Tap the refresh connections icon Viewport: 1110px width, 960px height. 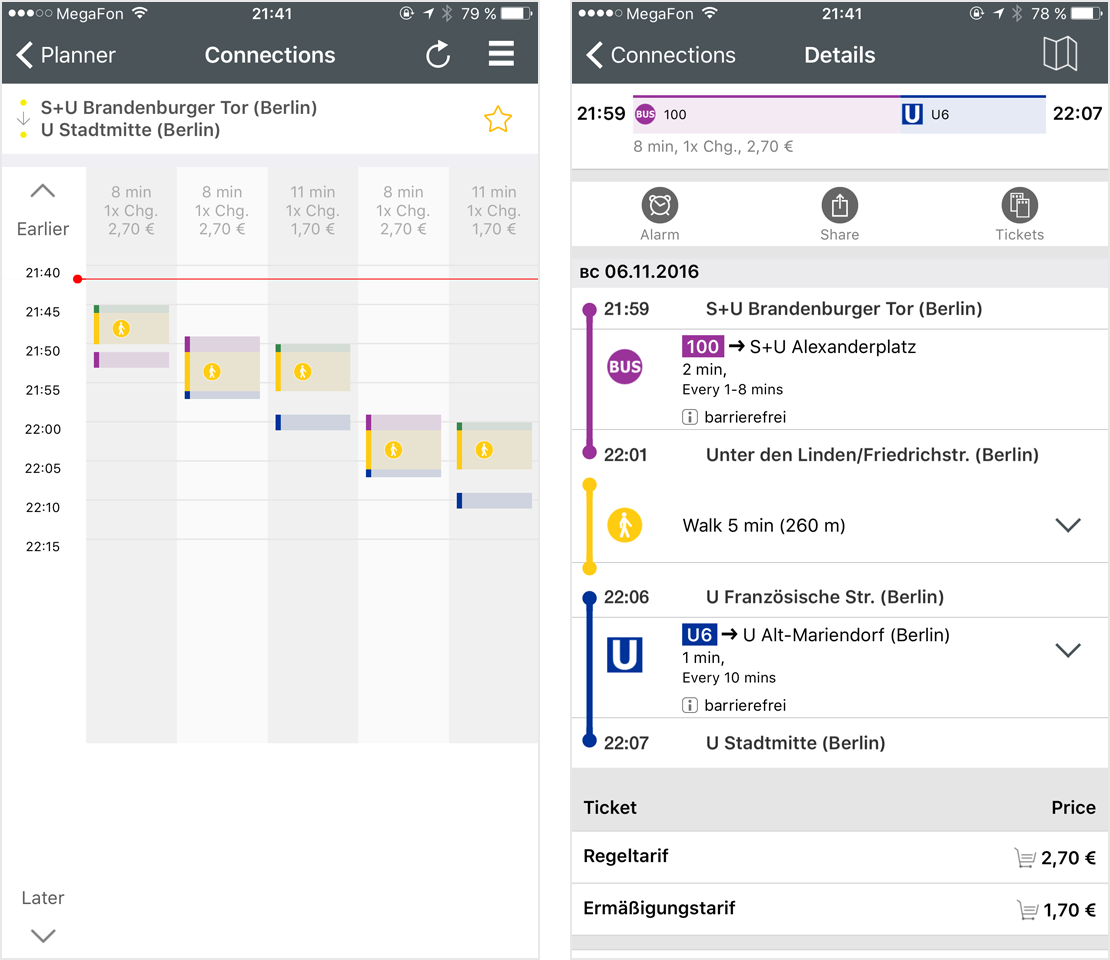click(x=438, y=55)
